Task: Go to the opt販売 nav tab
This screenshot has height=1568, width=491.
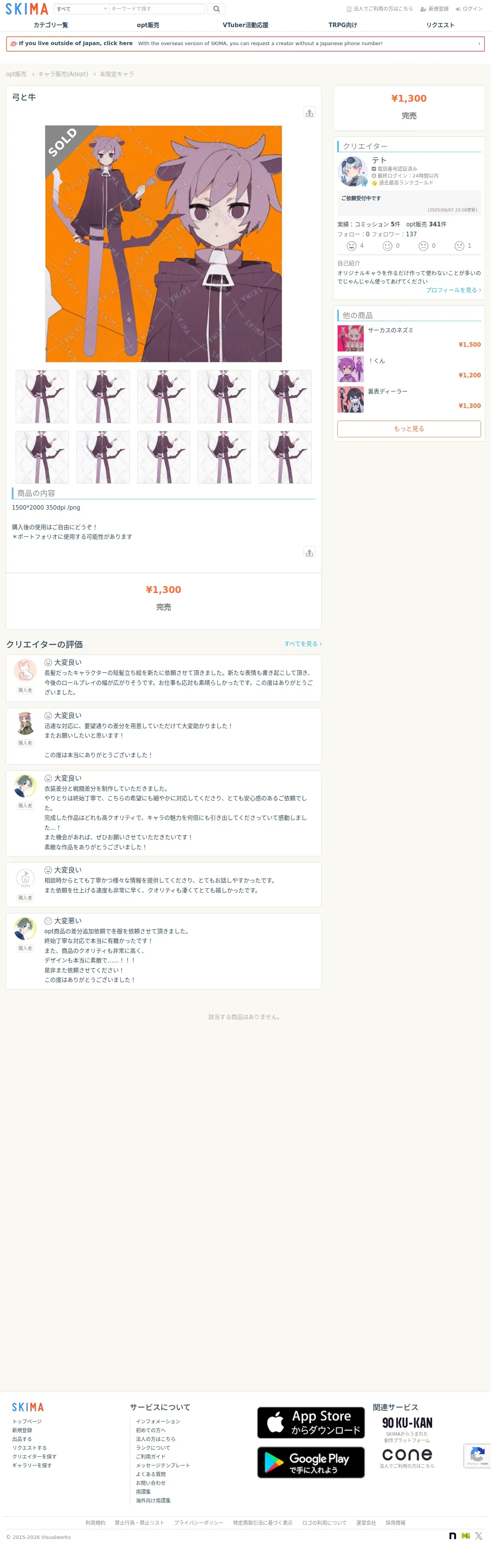Action: (x=148, y=25)
